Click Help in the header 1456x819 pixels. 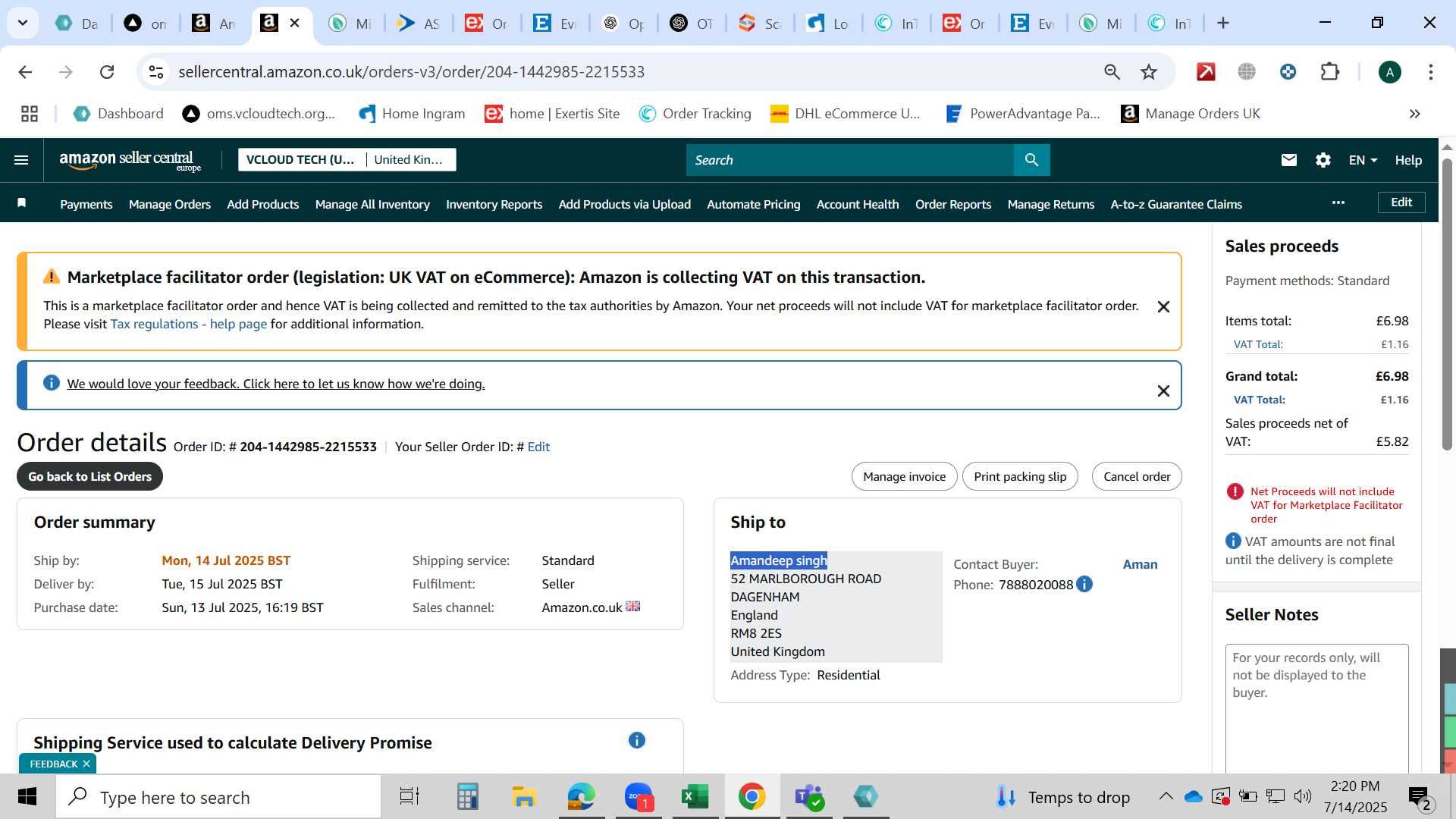click(x=1408, y=160)
